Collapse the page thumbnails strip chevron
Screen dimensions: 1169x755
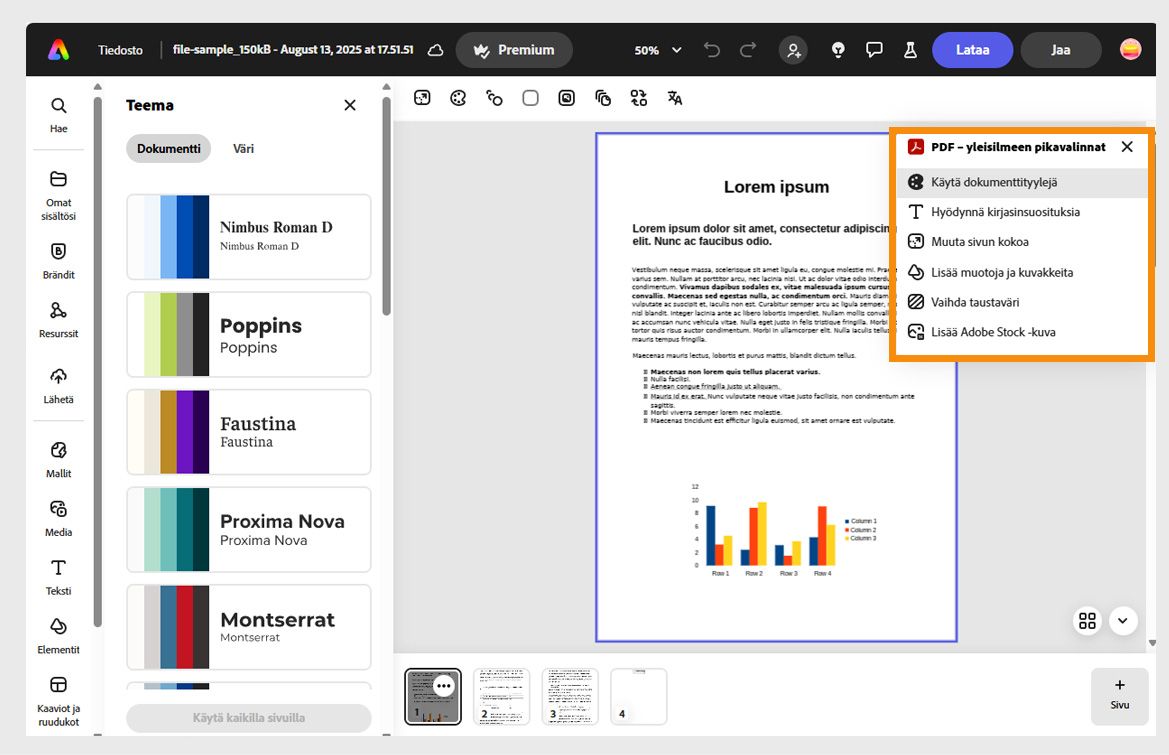(1123, 621)
